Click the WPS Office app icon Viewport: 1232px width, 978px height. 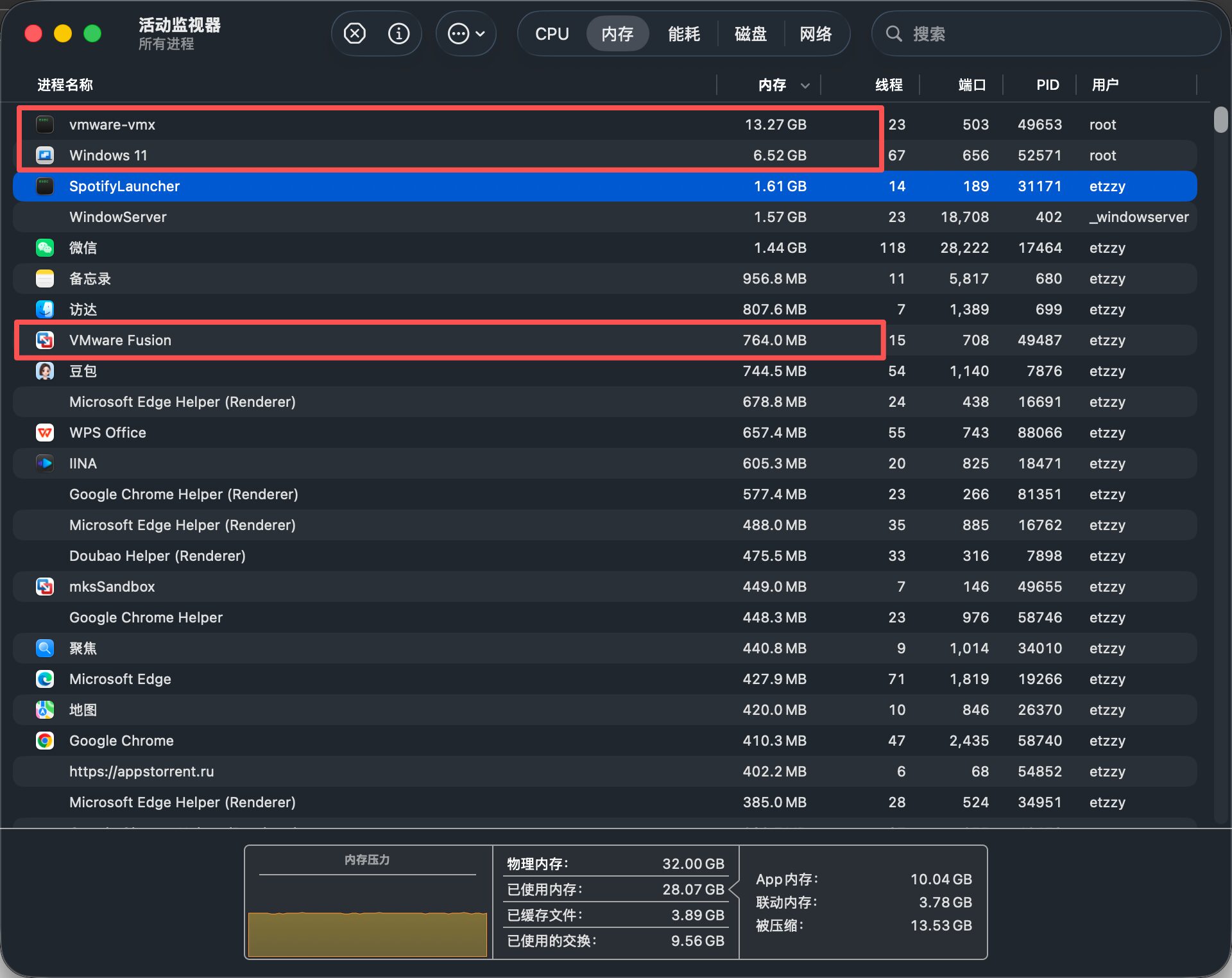[45, 433]
